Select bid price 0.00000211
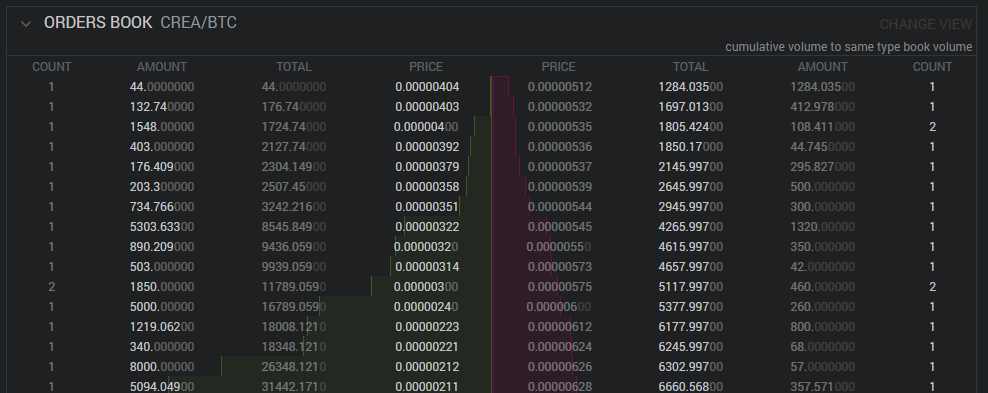The image size is (988, 393). [427, 387]
